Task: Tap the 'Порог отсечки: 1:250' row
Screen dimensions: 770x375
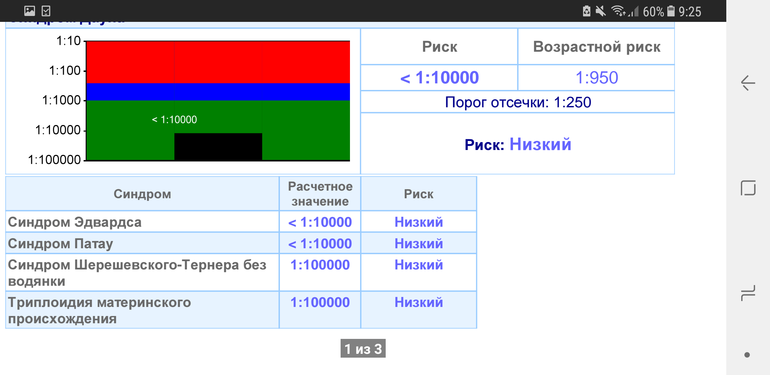Action: 518,102
